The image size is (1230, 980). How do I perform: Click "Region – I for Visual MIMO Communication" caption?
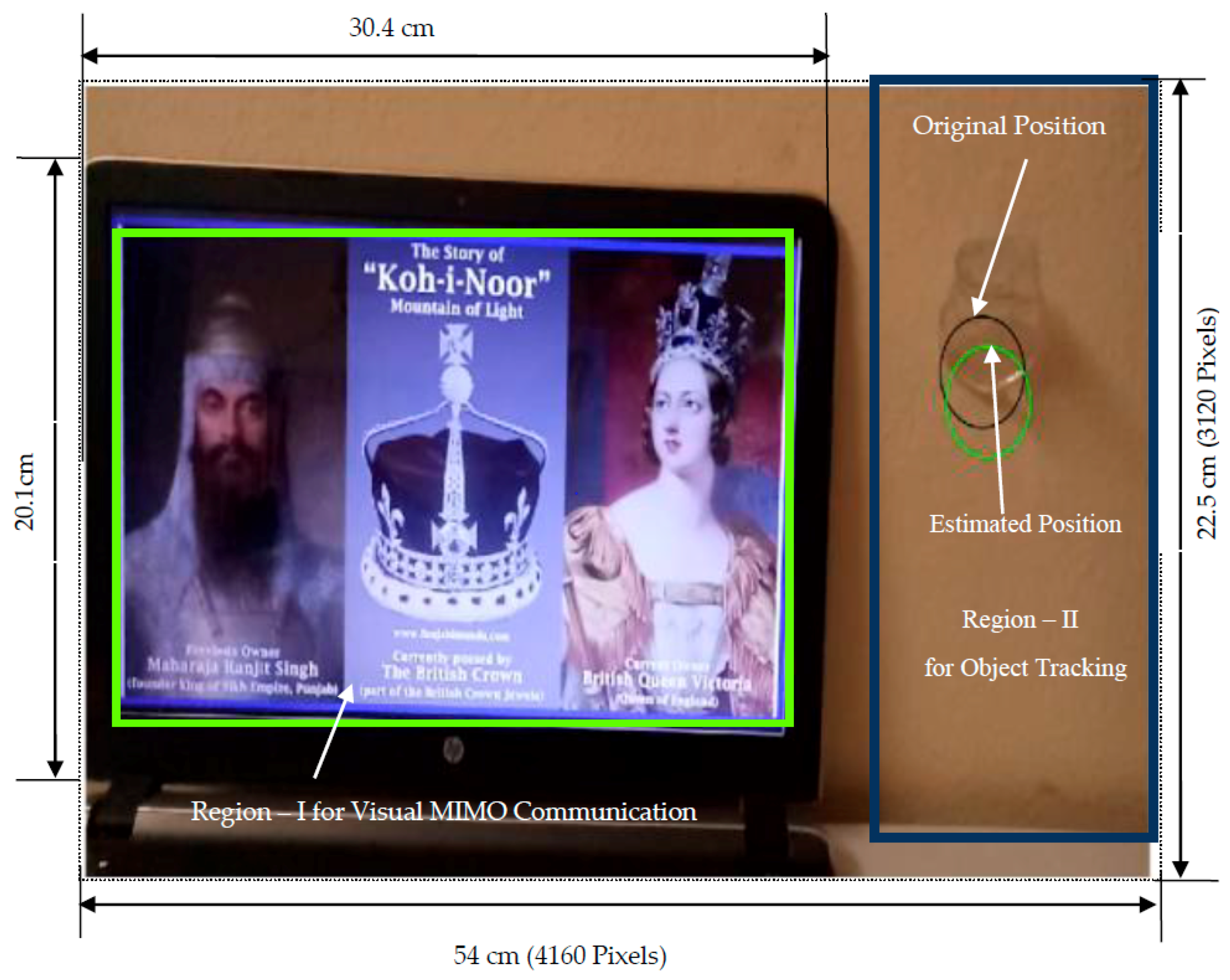[443, 811]
